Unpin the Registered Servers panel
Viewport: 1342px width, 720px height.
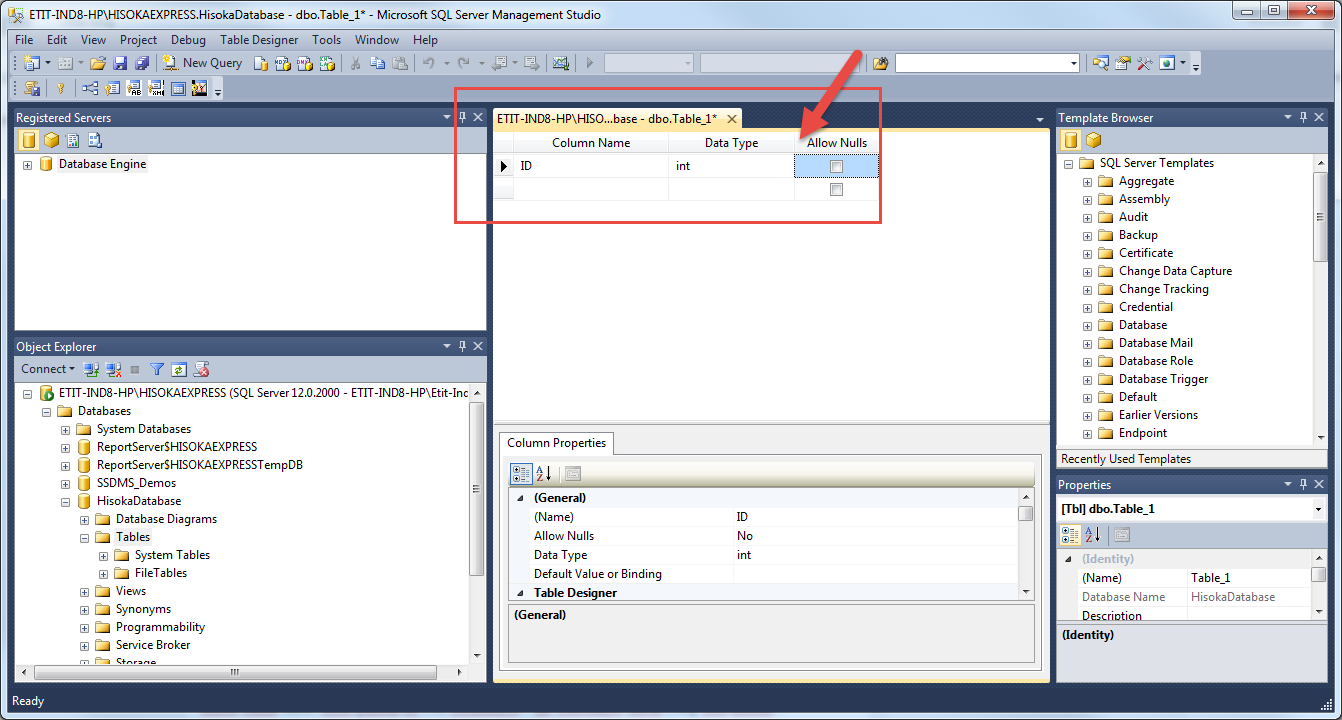click(x=461, y=117)
